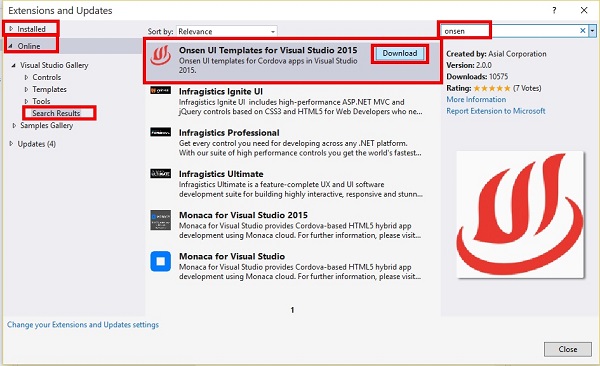
Task: Select the Controls tree item
Action: point(47,77)
